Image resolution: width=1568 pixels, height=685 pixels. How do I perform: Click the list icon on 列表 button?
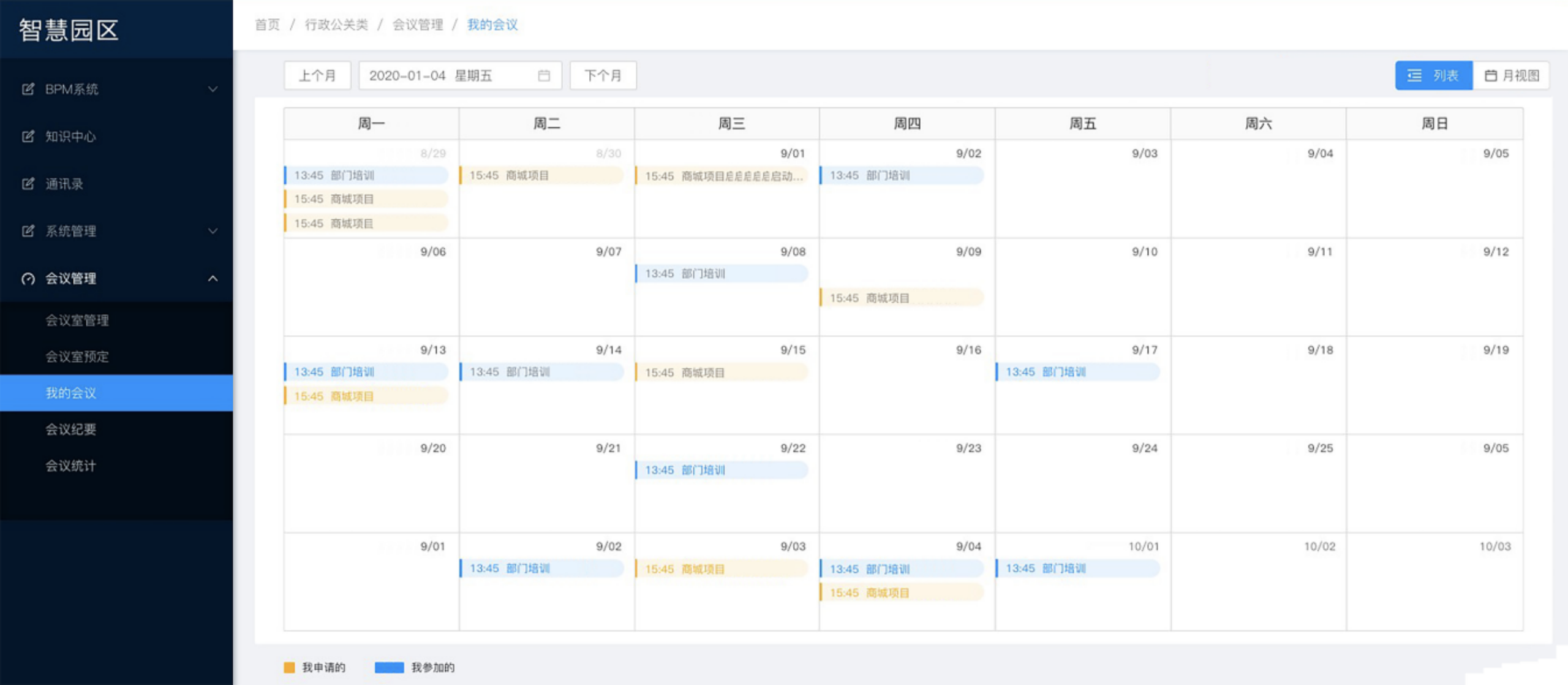1414,75
